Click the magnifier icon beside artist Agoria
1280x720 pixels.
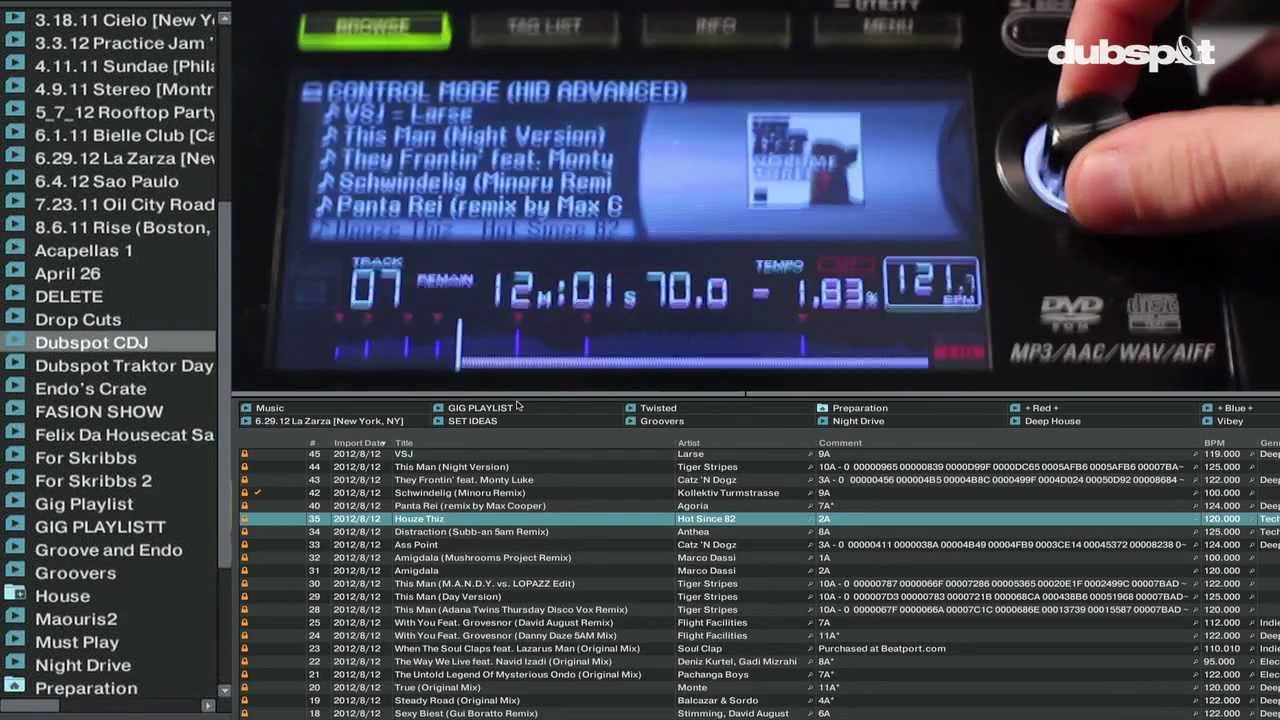pyautogui.click(x=811, y=506)
